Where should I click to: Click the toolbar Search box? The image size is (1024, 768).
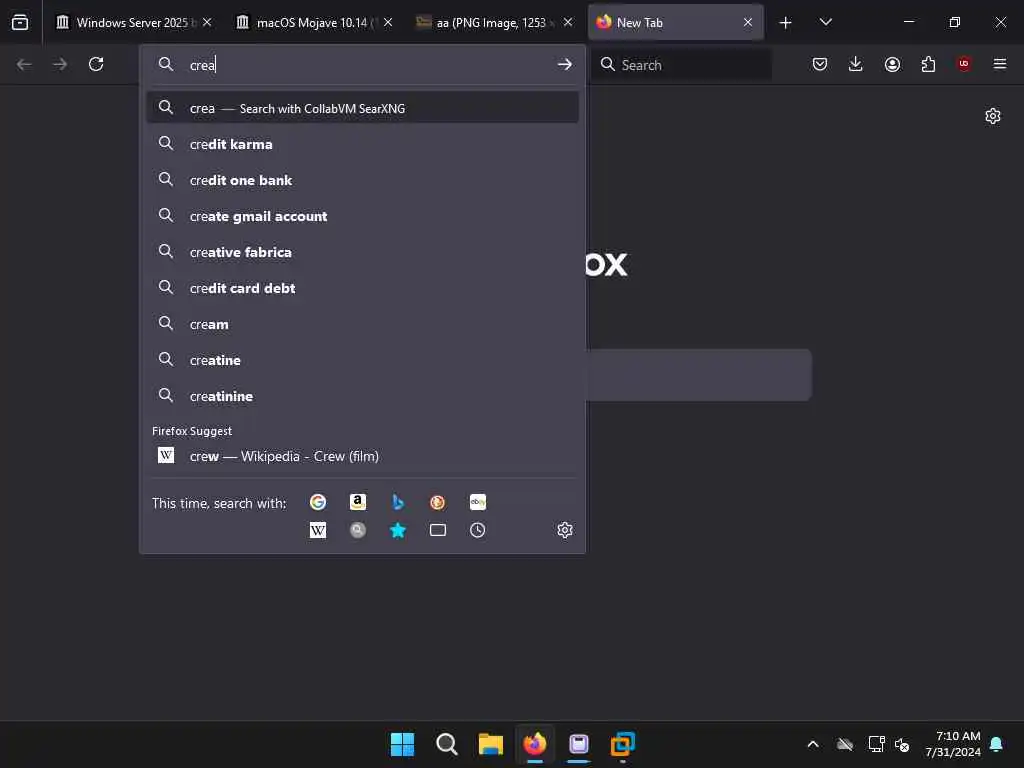tap(681, 65)
